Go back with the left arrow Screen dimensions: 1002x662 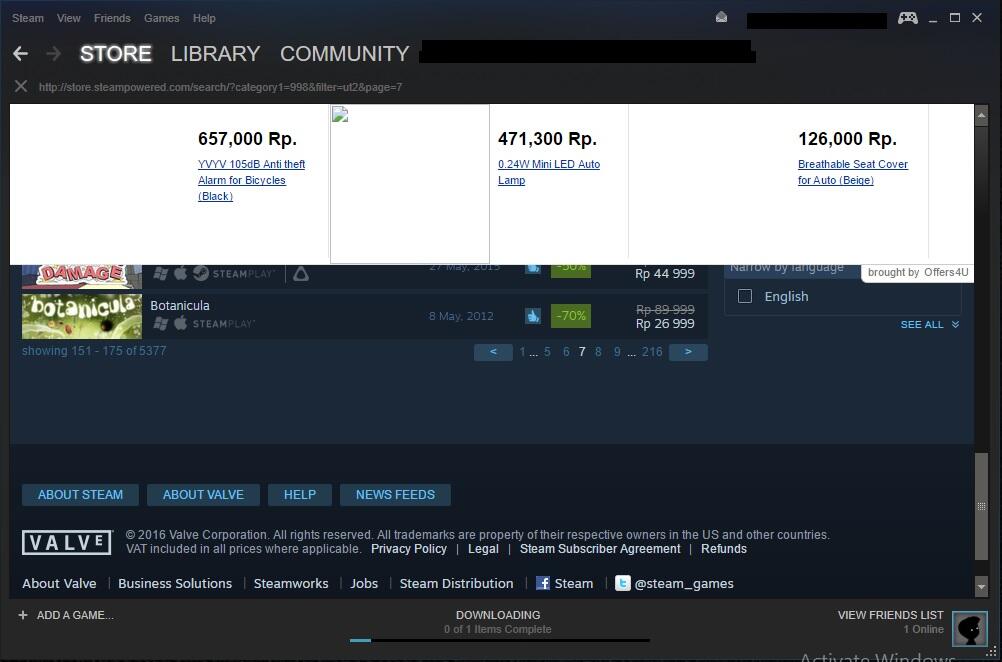(x=20, y=54)
